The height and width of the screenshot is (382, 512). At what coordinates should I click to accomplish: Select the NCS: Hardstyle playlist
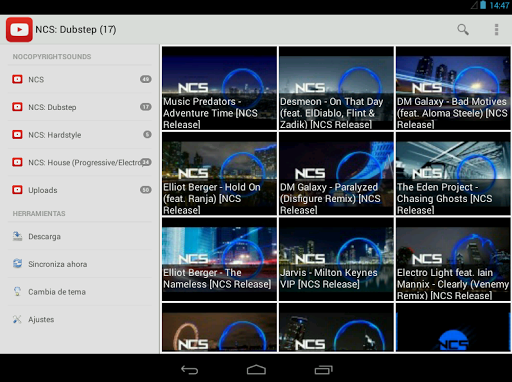[x=80, y=135]
